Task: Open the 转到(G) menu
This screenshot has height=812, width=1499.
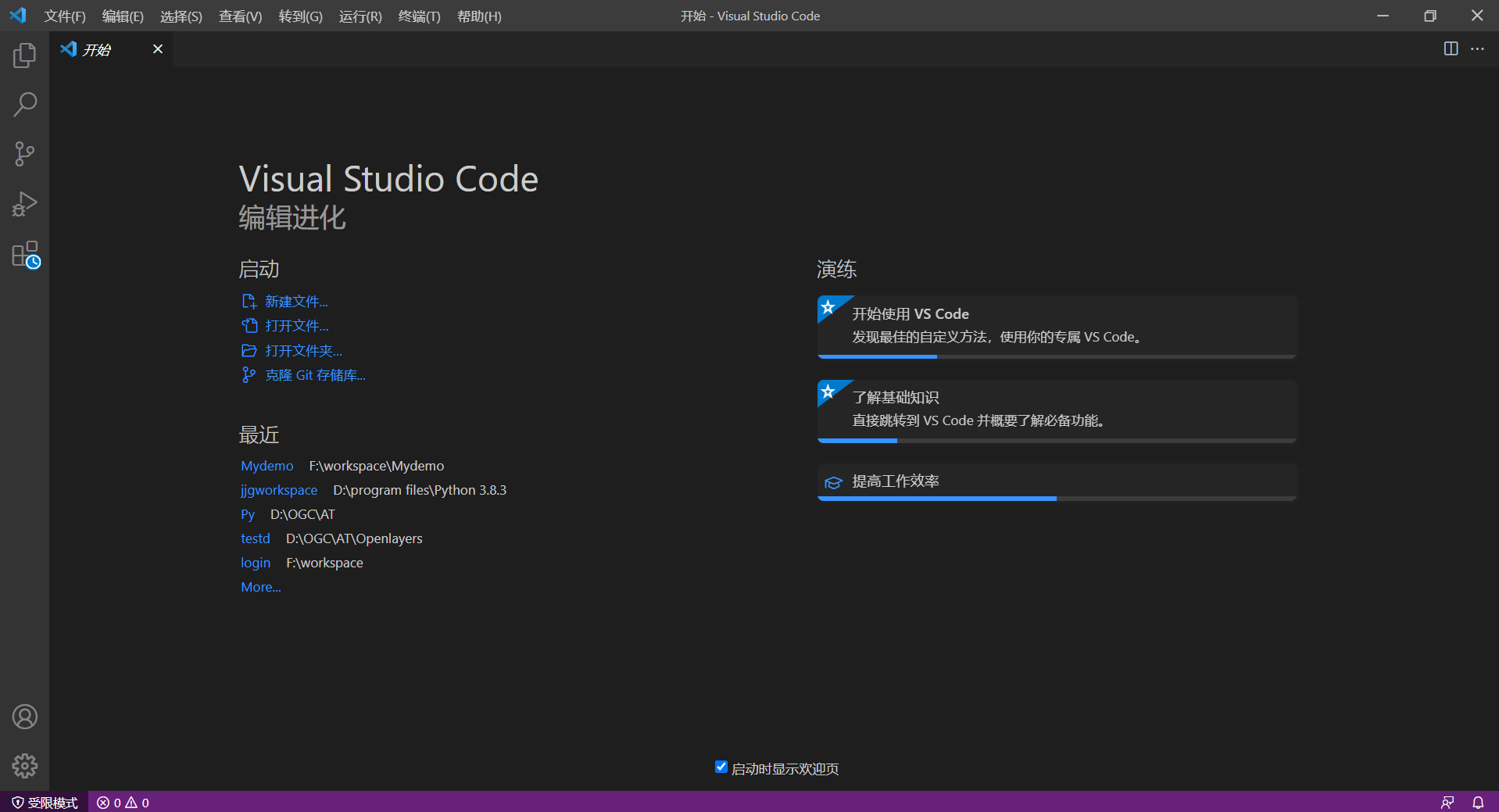Action: click(x=301, y=16)
